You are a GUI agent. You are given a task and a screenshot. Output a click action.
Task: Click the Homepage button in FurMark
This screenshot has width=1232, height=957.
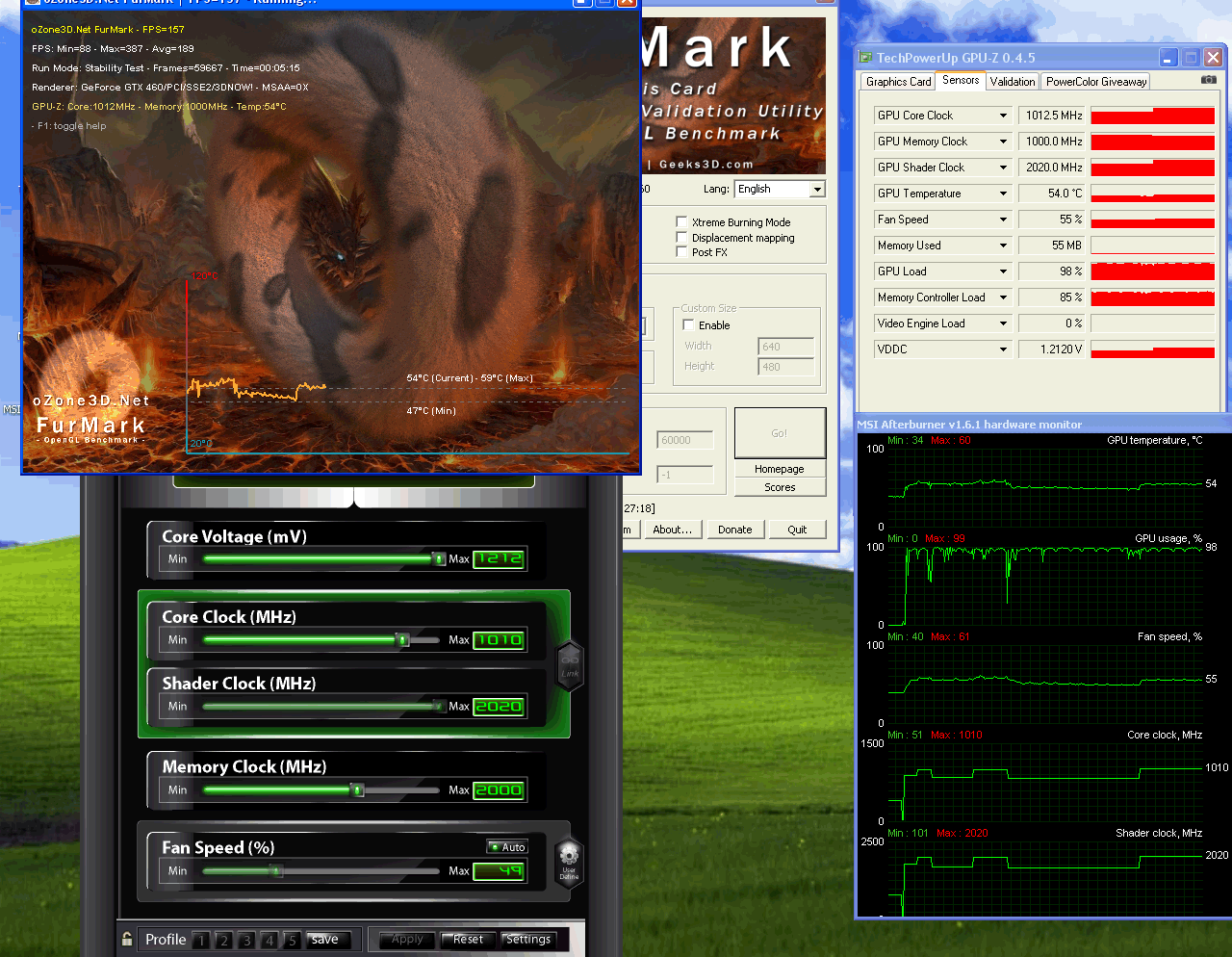[780, 469]
